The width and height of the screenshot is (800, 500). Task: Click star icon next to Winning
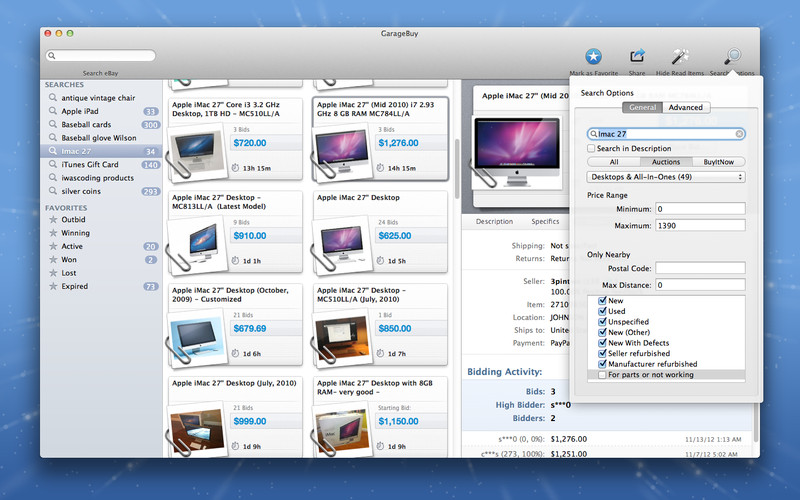[x=53, y=233]
